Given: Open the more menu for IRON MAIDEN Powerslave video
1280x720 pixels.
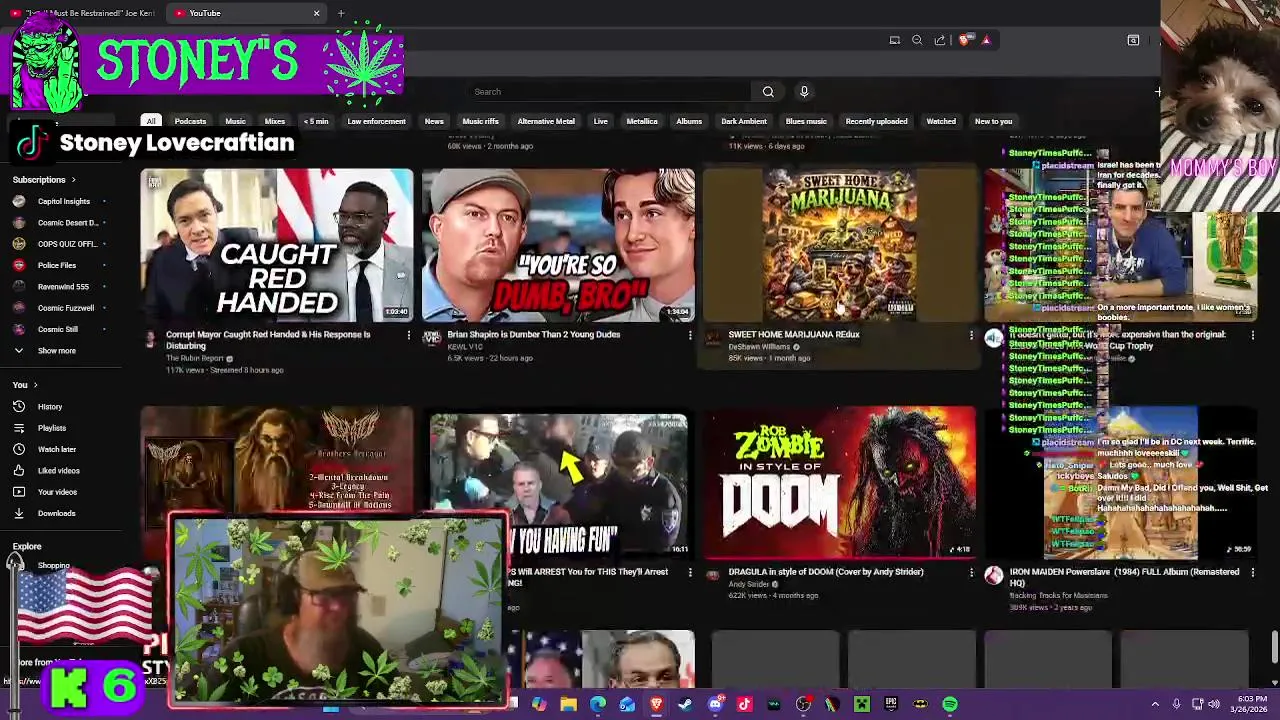Looking at the screenshot, I should pos(1252,572).
